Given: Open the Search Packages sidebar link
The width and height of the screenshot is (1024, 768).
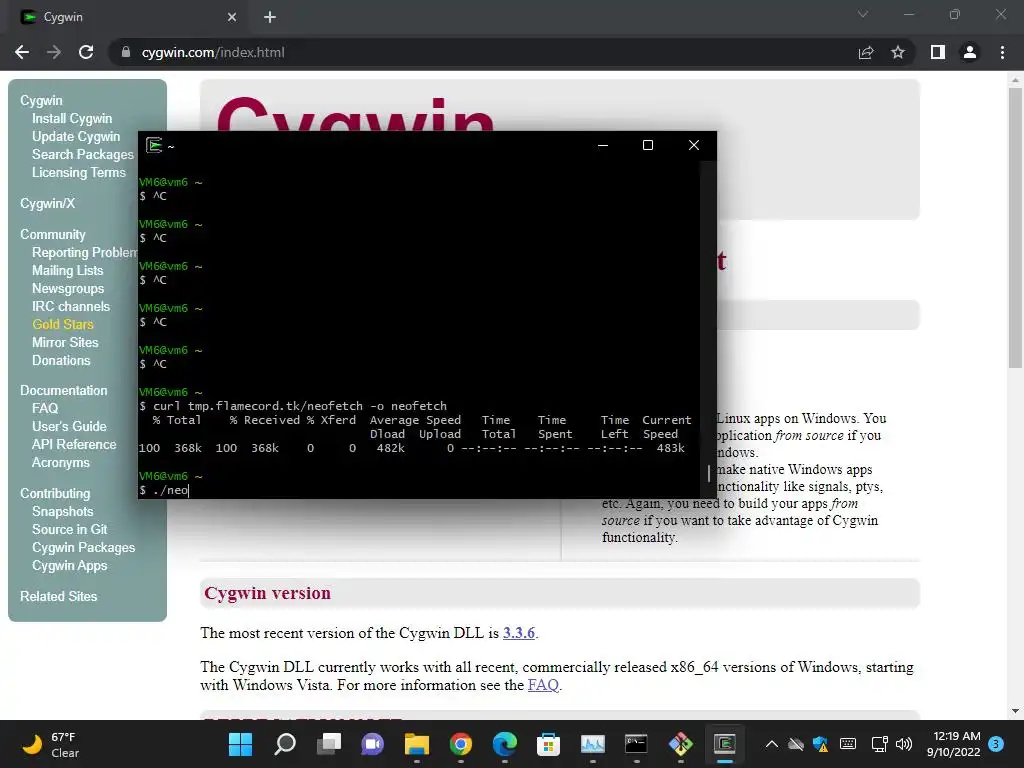Looking at the screenshot, I should (x=83, y=154).
